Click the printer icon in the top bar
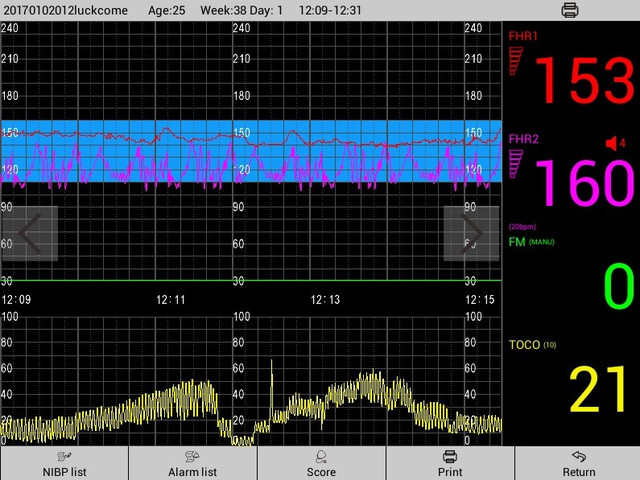This screenshot has width=640, height=480. coord(570,10)
